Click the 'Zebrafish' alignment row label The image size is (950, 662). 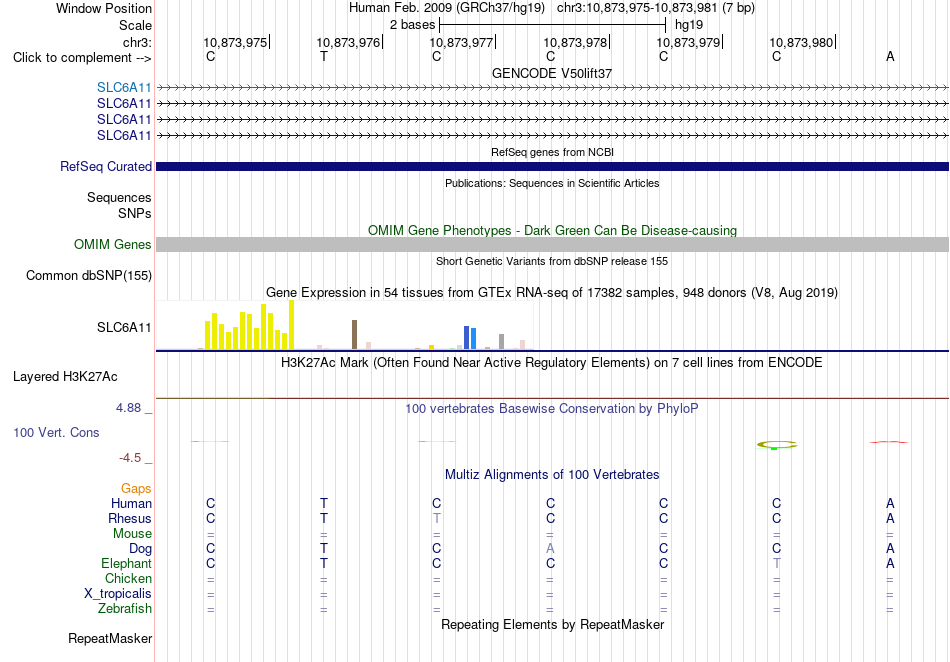125,609
